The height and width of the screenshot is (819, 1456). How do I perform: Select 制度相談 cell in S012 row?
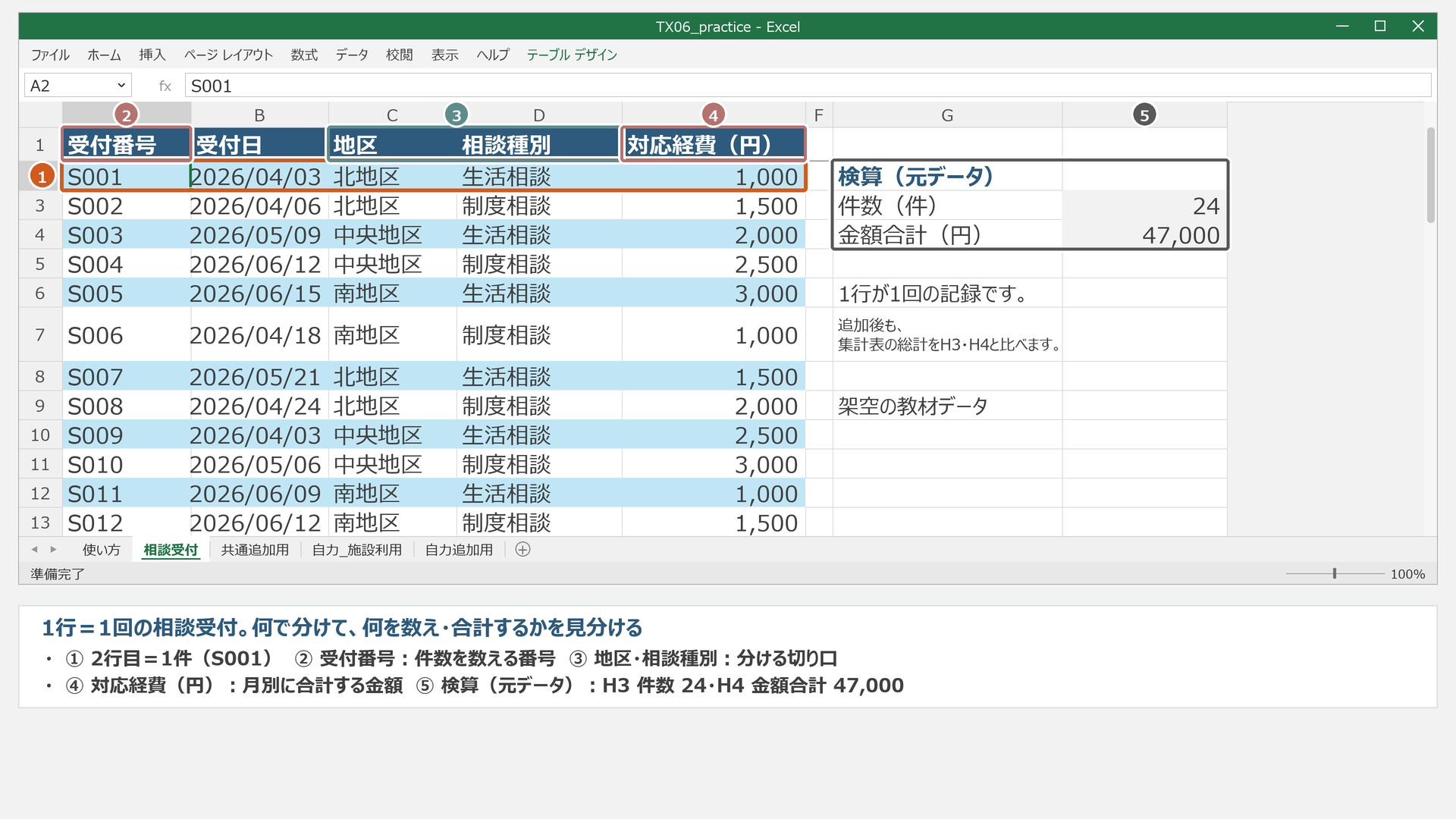[x=539, y=522]
